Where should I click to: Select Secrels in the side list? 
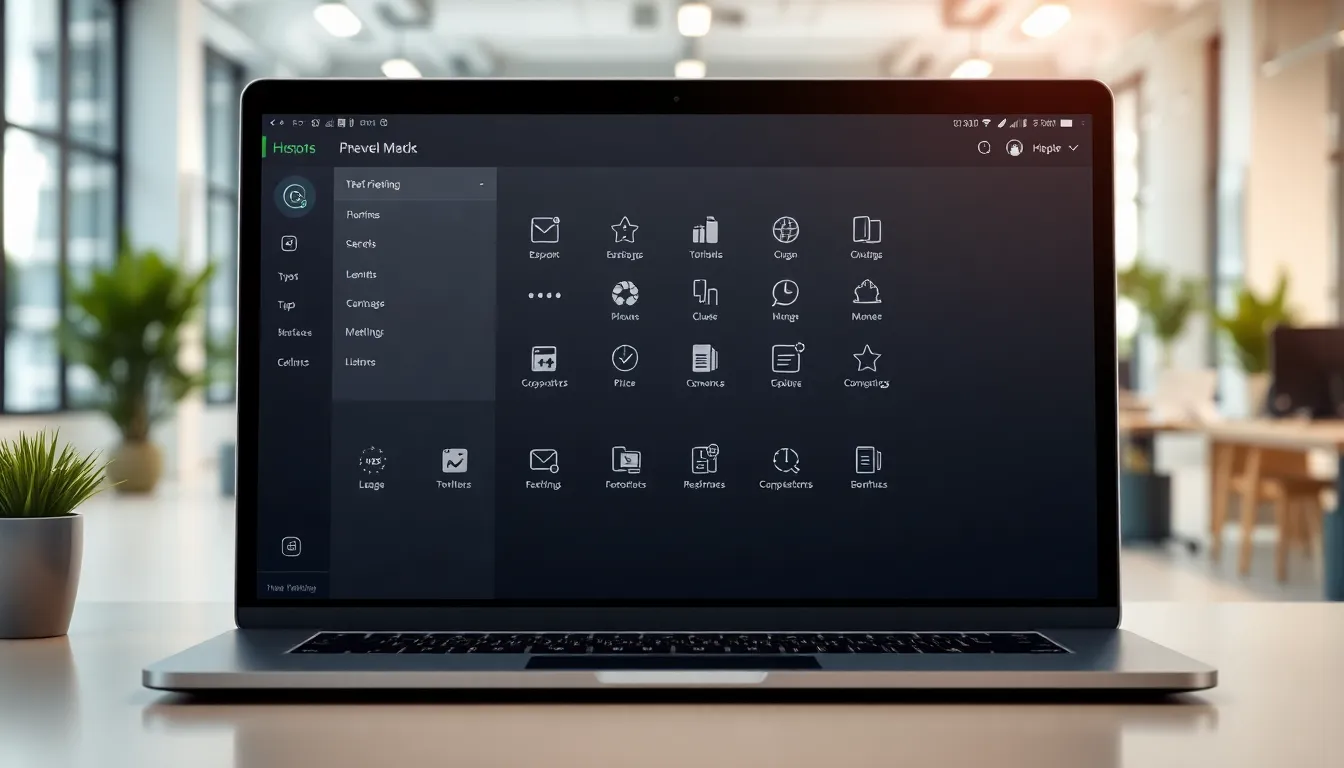point(361,244)
